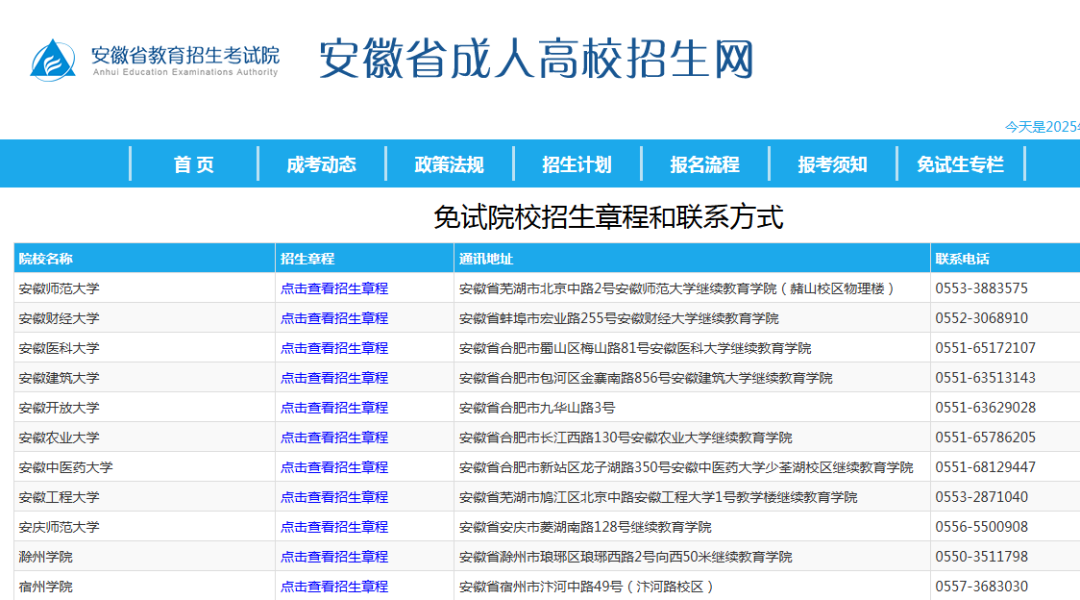Open the 首页 nav menu item

point(194,165)
